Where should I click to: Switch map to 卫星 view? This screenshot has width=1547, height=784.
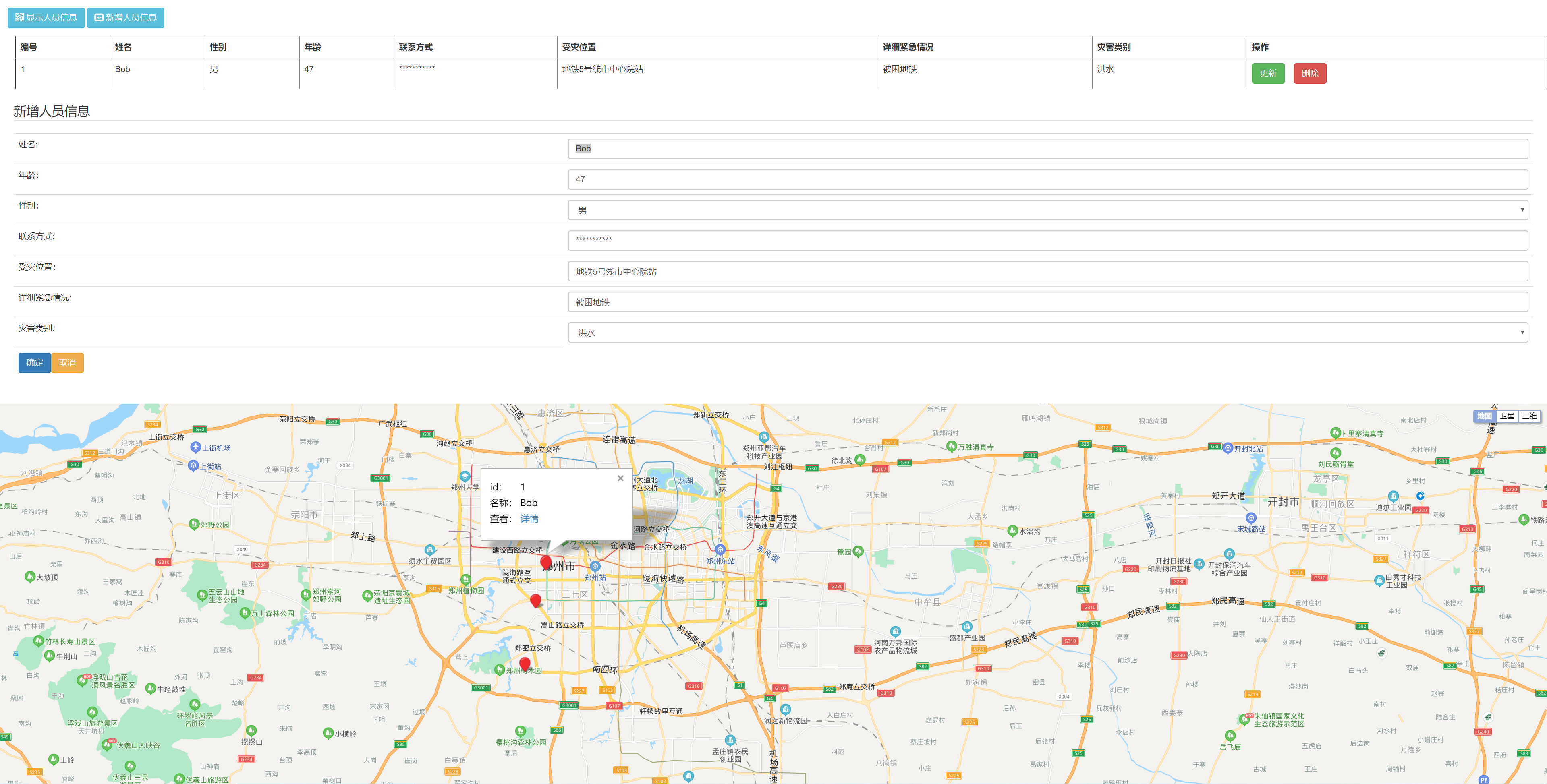click(1507, 416)
